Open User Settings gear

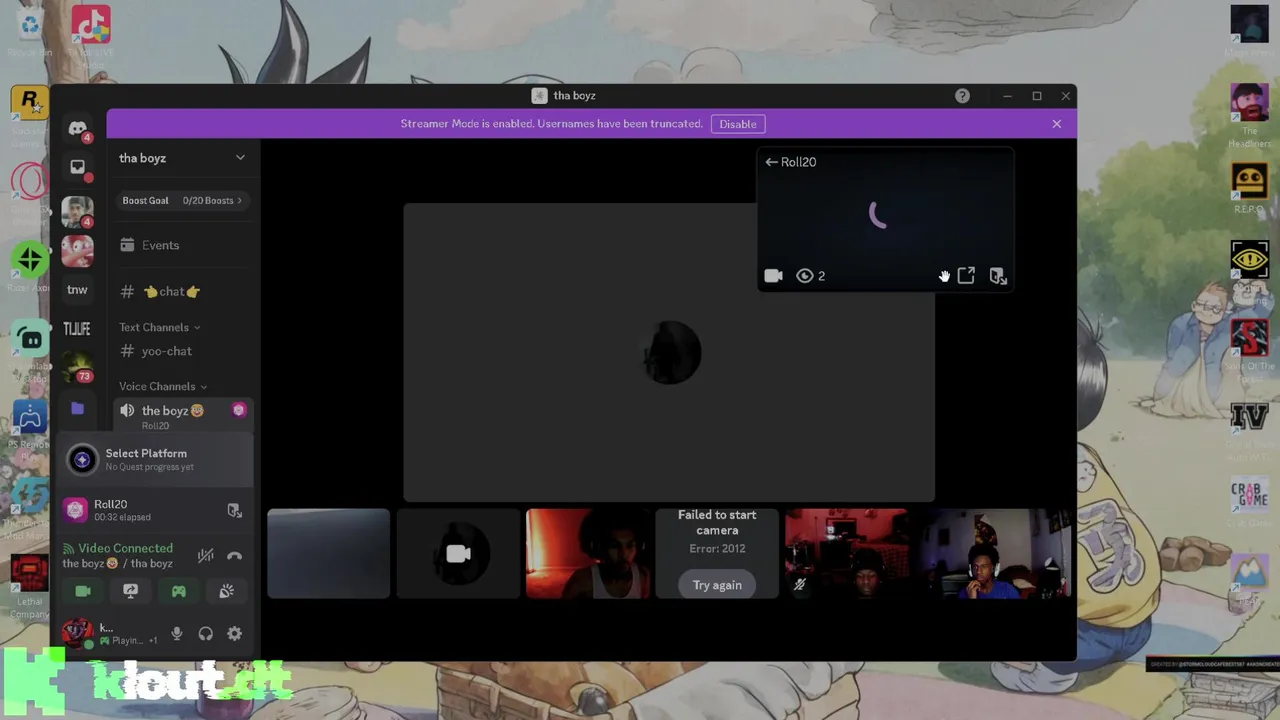[x=234, y=633]
